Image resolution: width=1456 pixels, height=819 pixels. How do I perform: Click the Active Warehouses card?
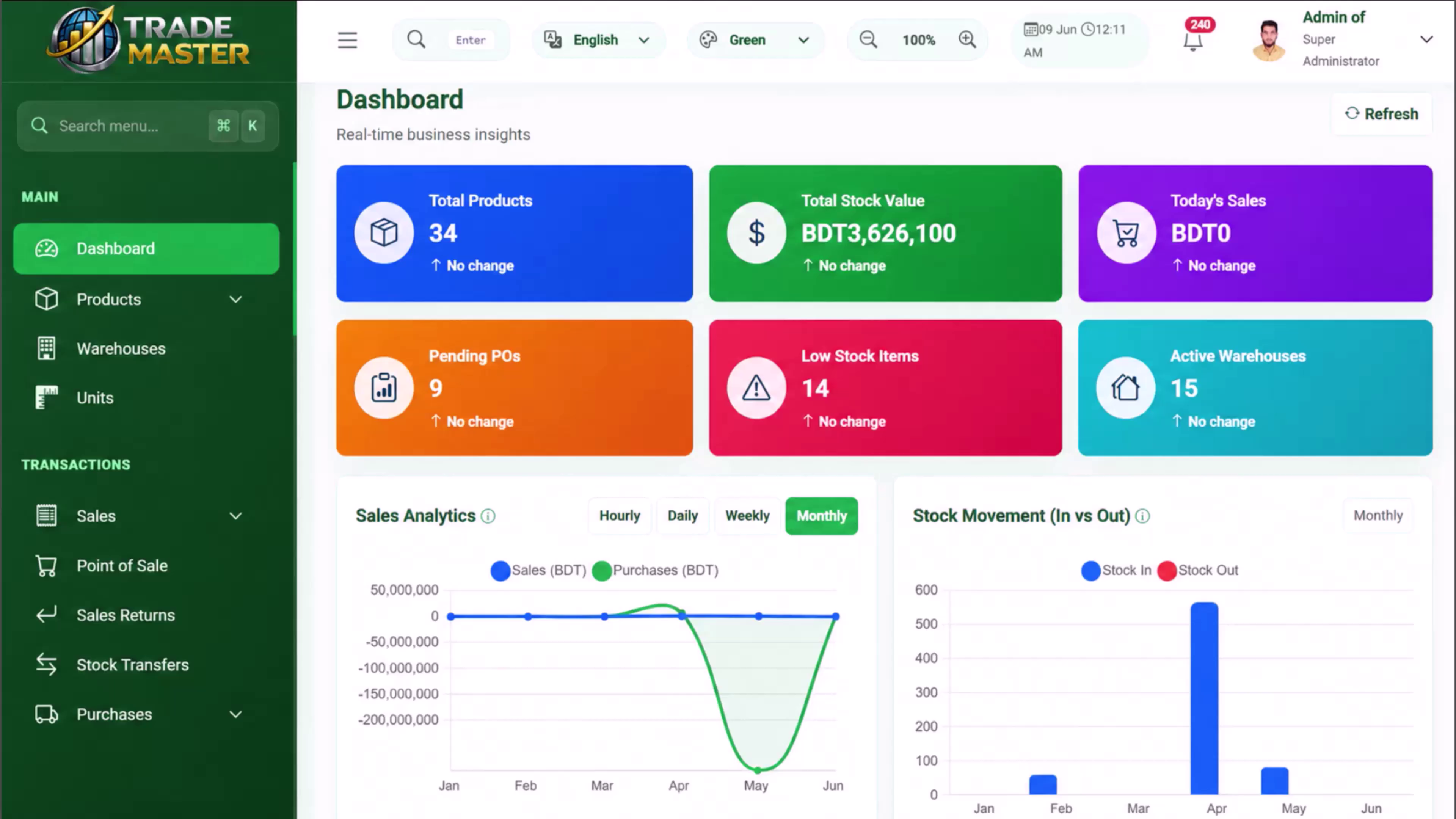pos(1255,388)
